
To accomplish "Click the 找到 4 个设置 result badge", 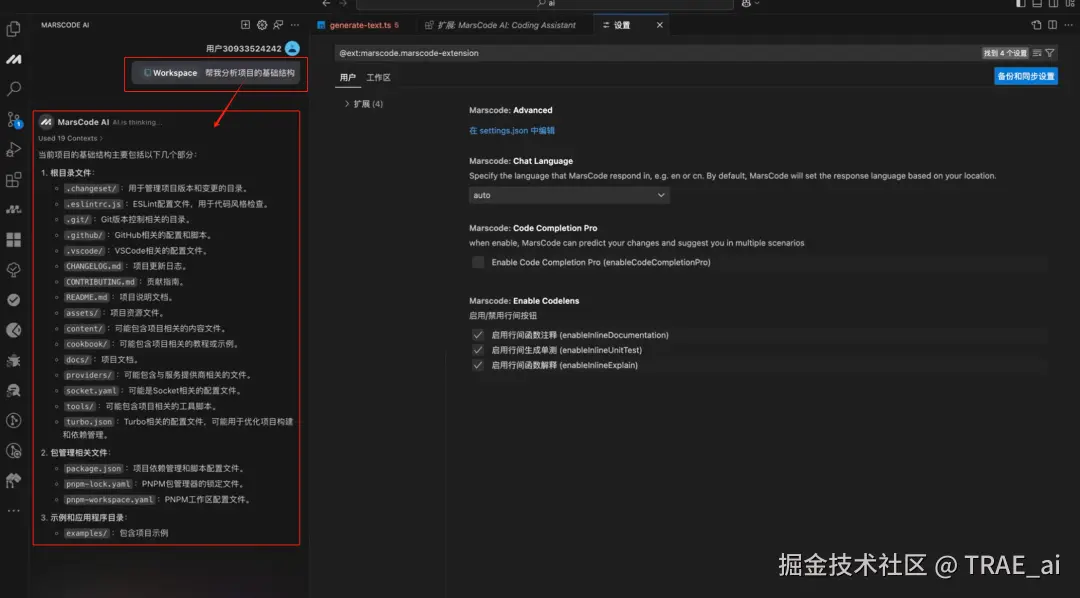I will (1005, 53).
